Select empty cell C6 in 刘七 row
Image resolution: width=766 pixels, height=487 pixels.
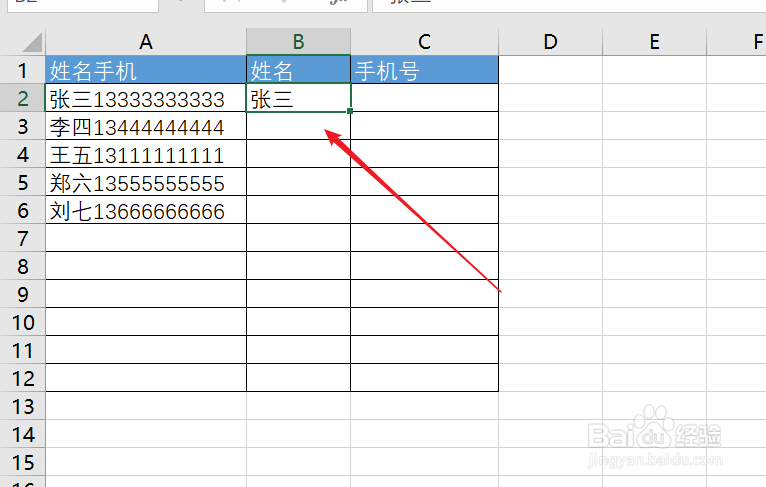pos(425,211)
